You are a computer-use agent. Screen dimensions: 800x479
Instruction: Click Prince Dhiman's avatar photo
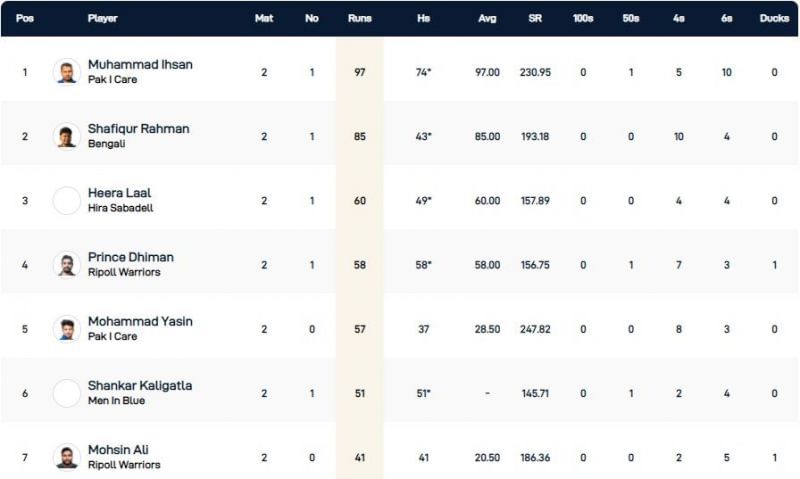[67, 264]
